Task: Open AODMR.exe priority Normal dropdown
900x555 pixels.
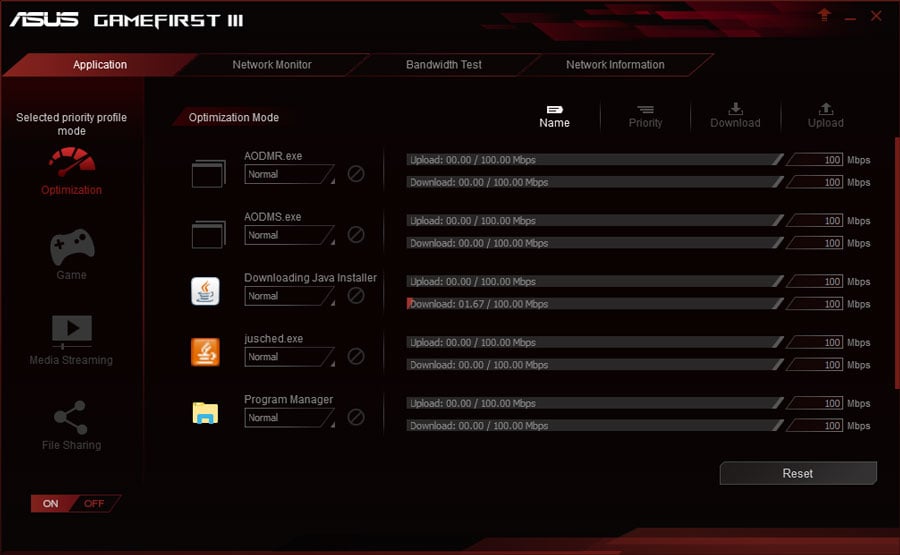Action: (x=290, y=174)
